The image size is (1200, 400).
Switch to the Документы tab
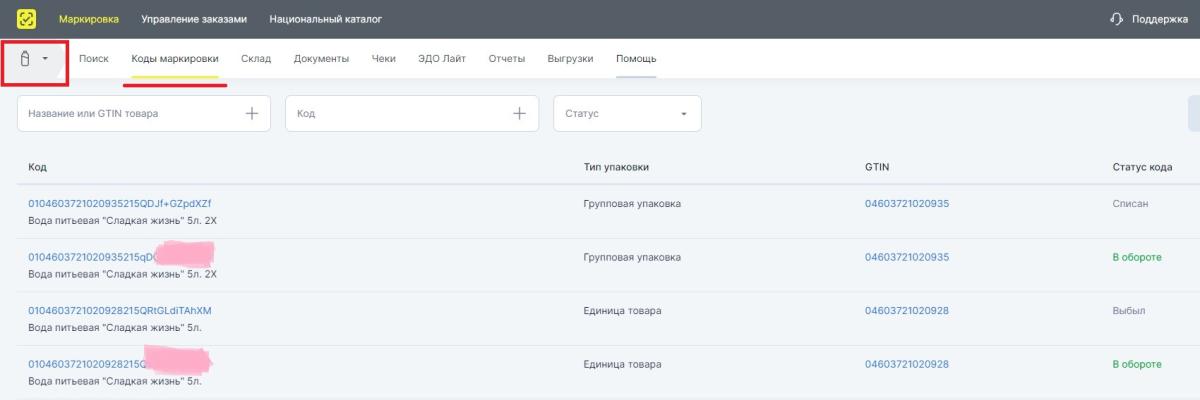[x=321, y=59]
